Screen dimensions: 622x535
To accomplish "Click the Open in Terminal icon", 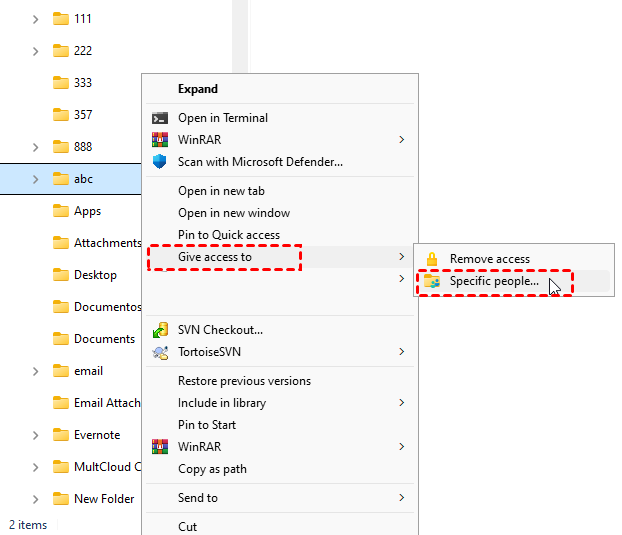I will click(x=160, y=118).
